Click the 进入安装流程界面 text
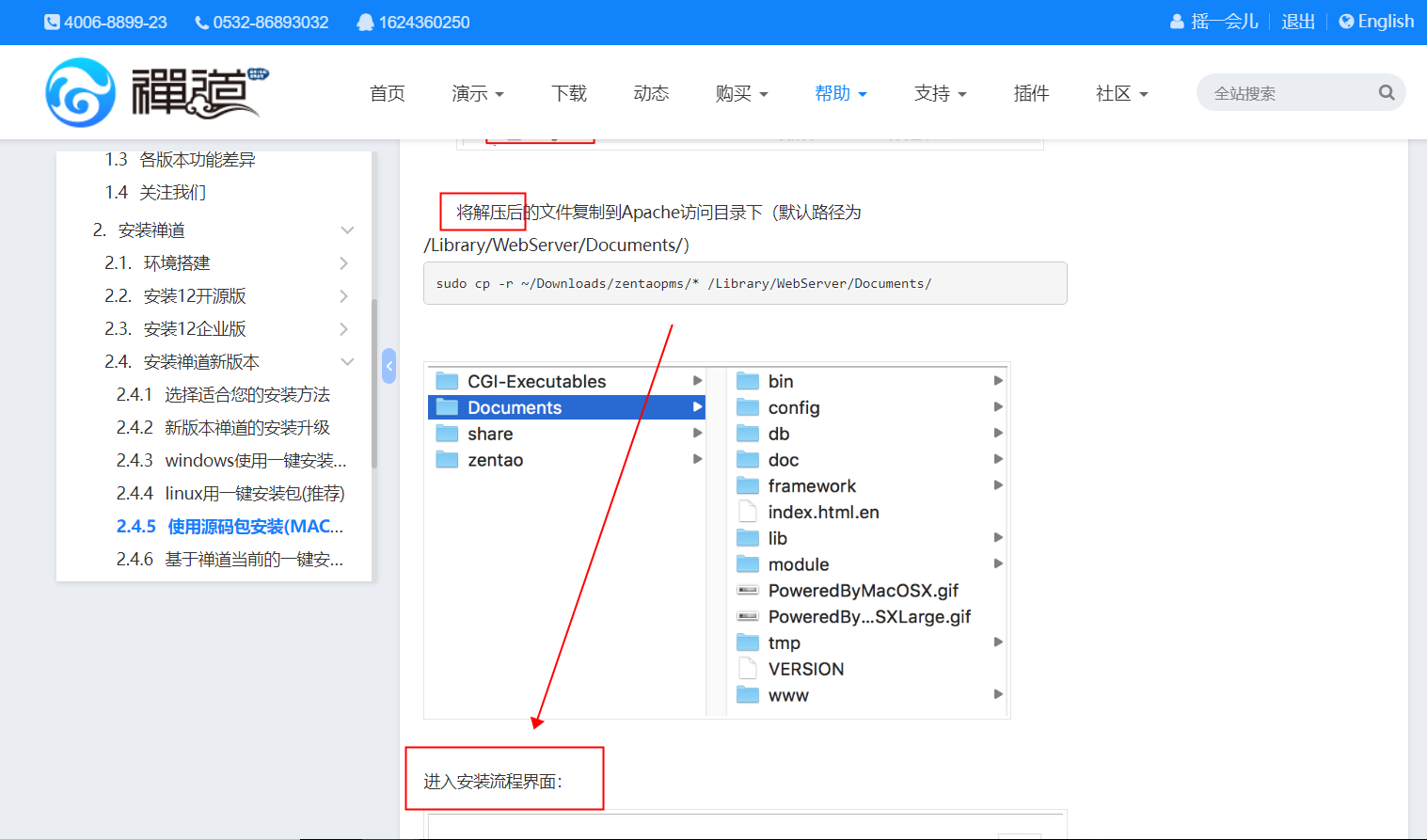This screenshot has height=840, width=1427. [493, 782]
